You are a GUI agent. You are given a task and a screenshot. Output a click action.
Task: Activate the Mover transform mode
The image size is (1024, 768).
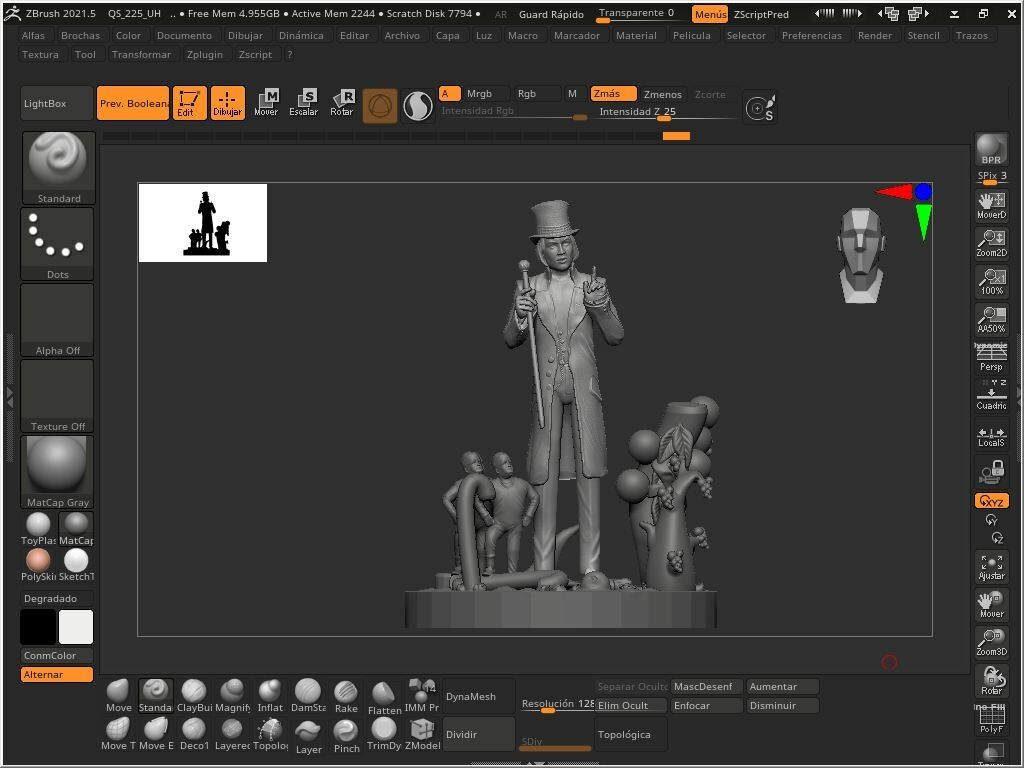266,103
